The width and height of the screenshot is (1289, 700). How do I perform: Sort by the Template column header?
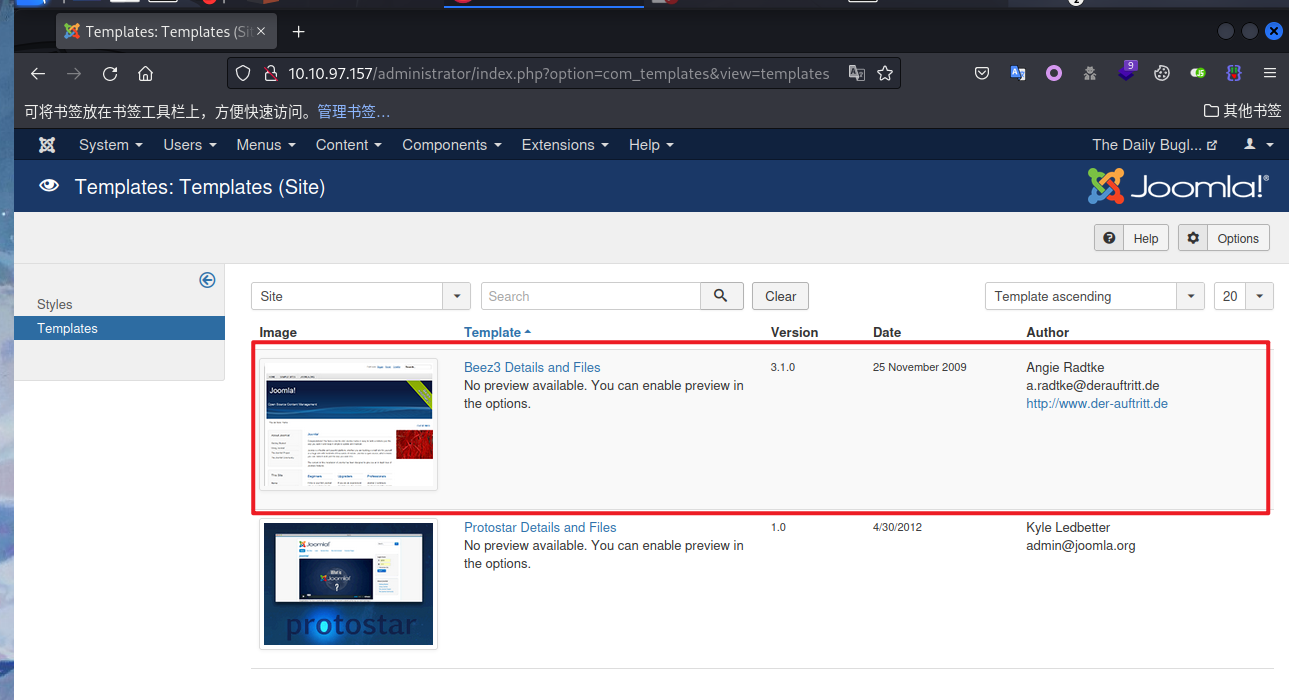[497, 332]
